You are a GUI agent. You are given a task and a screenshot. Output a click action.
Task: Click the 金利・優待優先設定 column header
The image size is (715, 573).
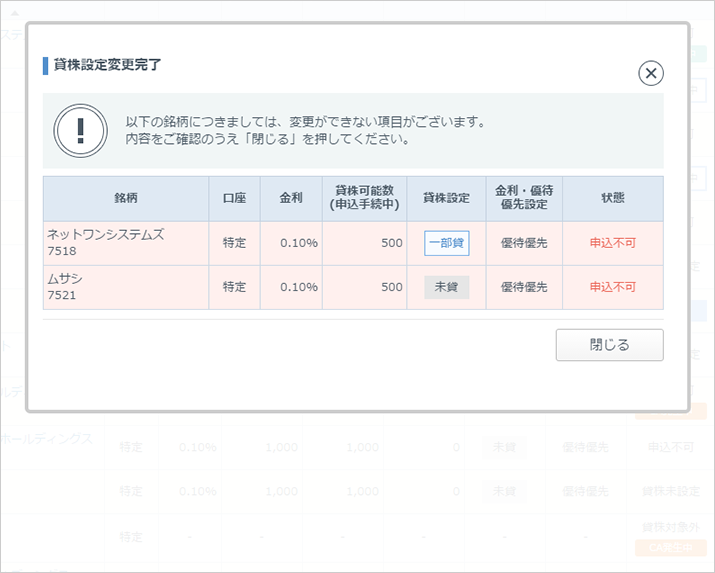click(x=524, y=198)
